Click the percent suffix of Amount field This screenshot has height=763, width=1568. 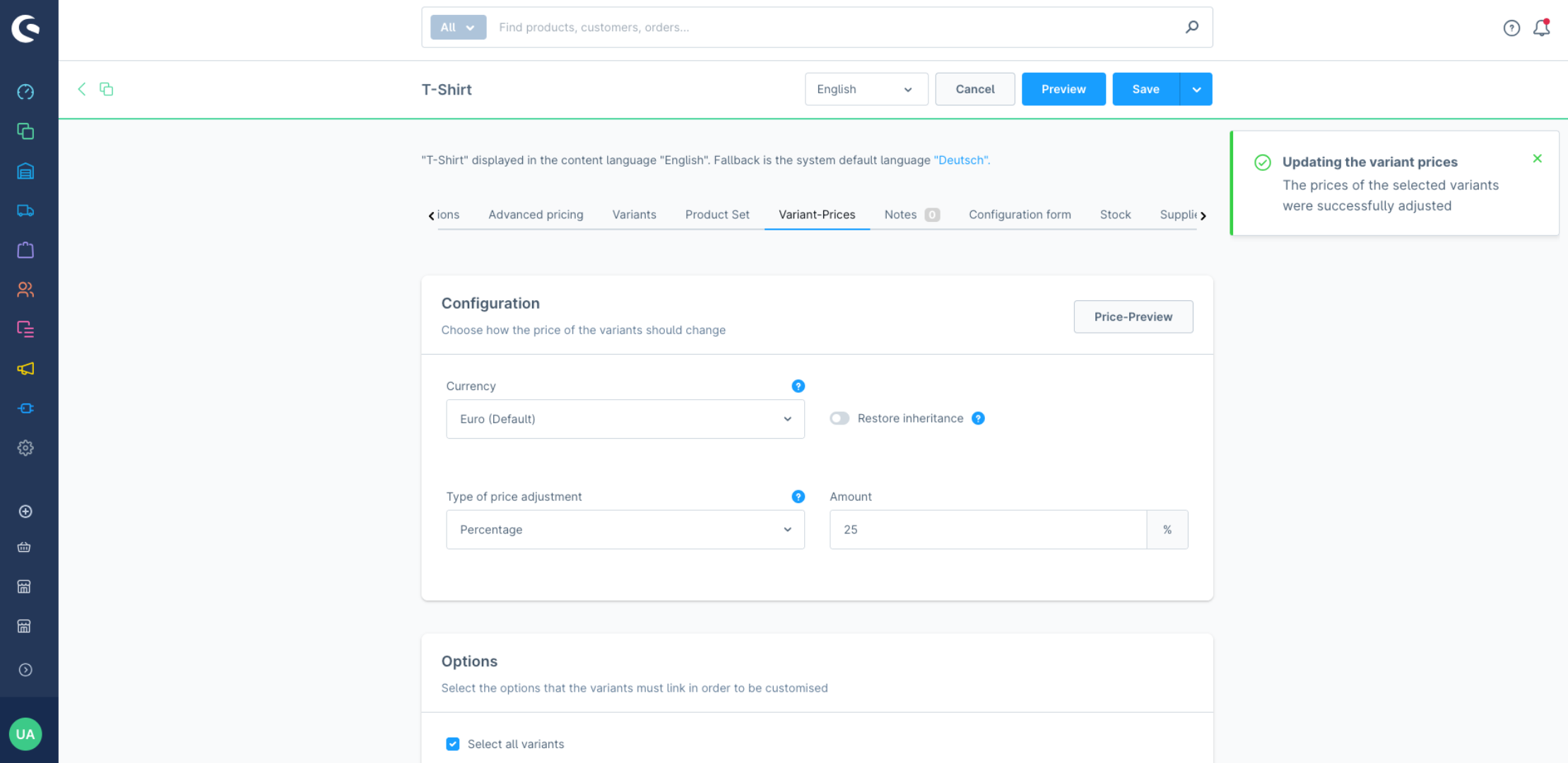(x=1167, y=529)
